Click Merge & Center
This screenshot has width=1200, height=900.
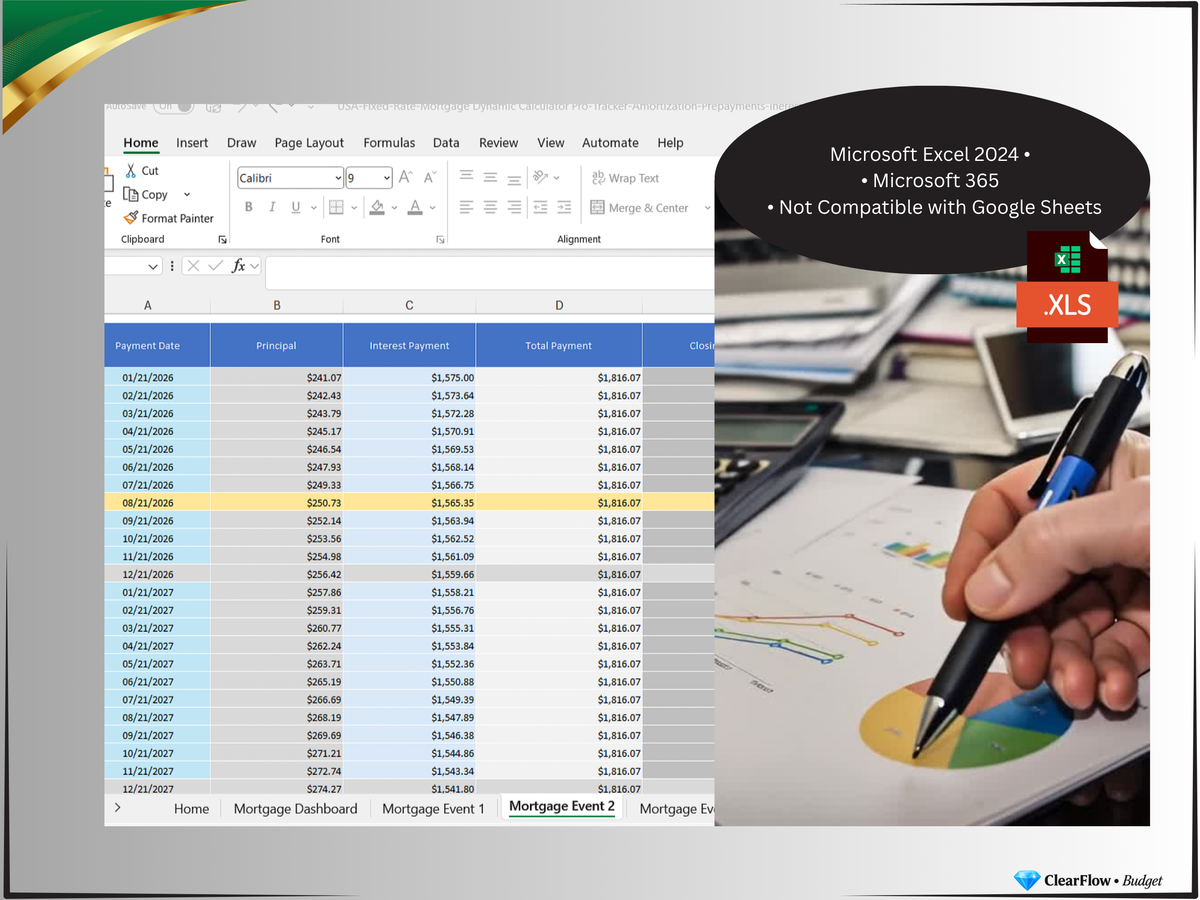pyautogui.click(x=640, y=208)
